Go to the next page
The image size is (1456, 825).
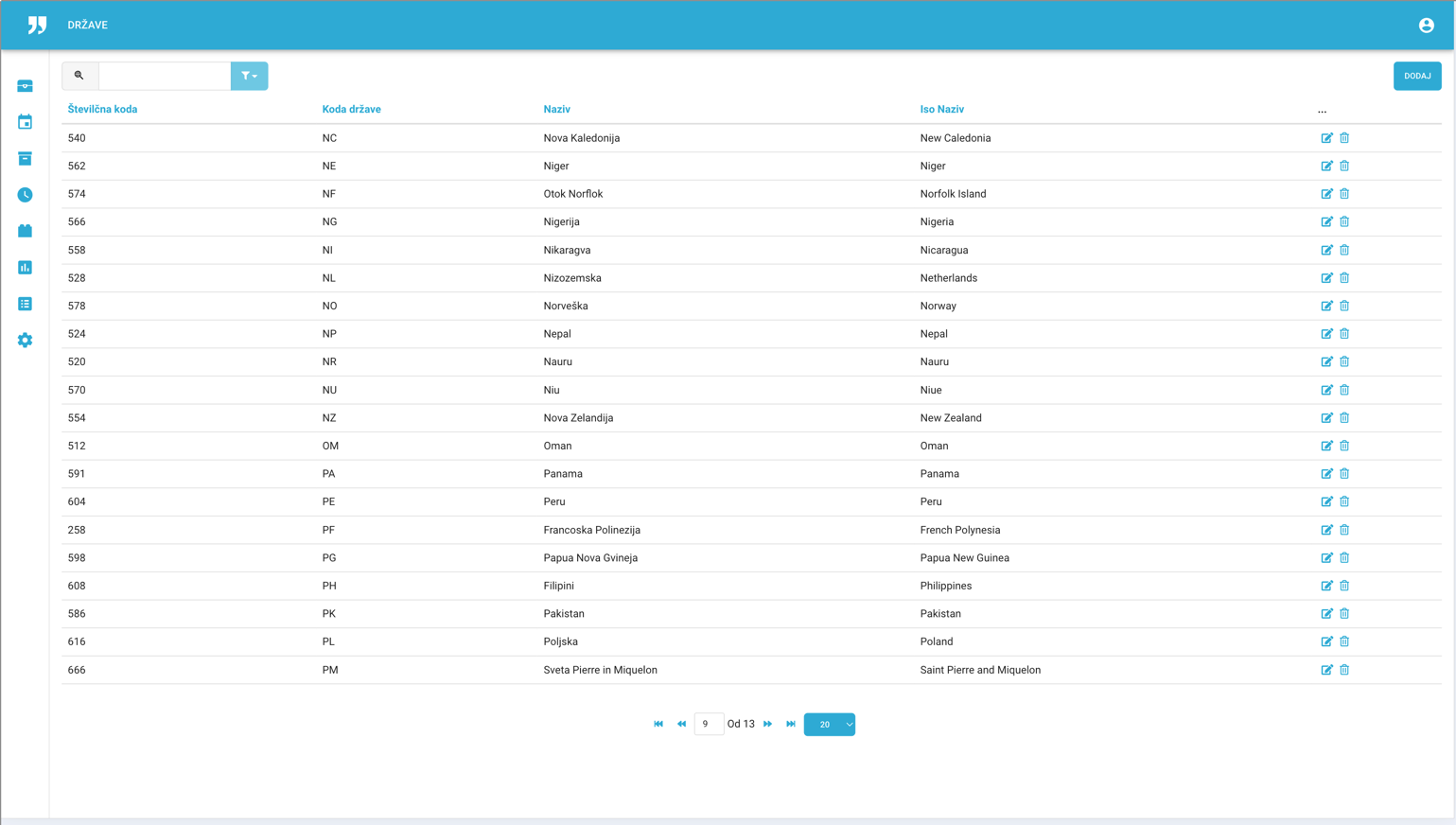coord(768,725)
